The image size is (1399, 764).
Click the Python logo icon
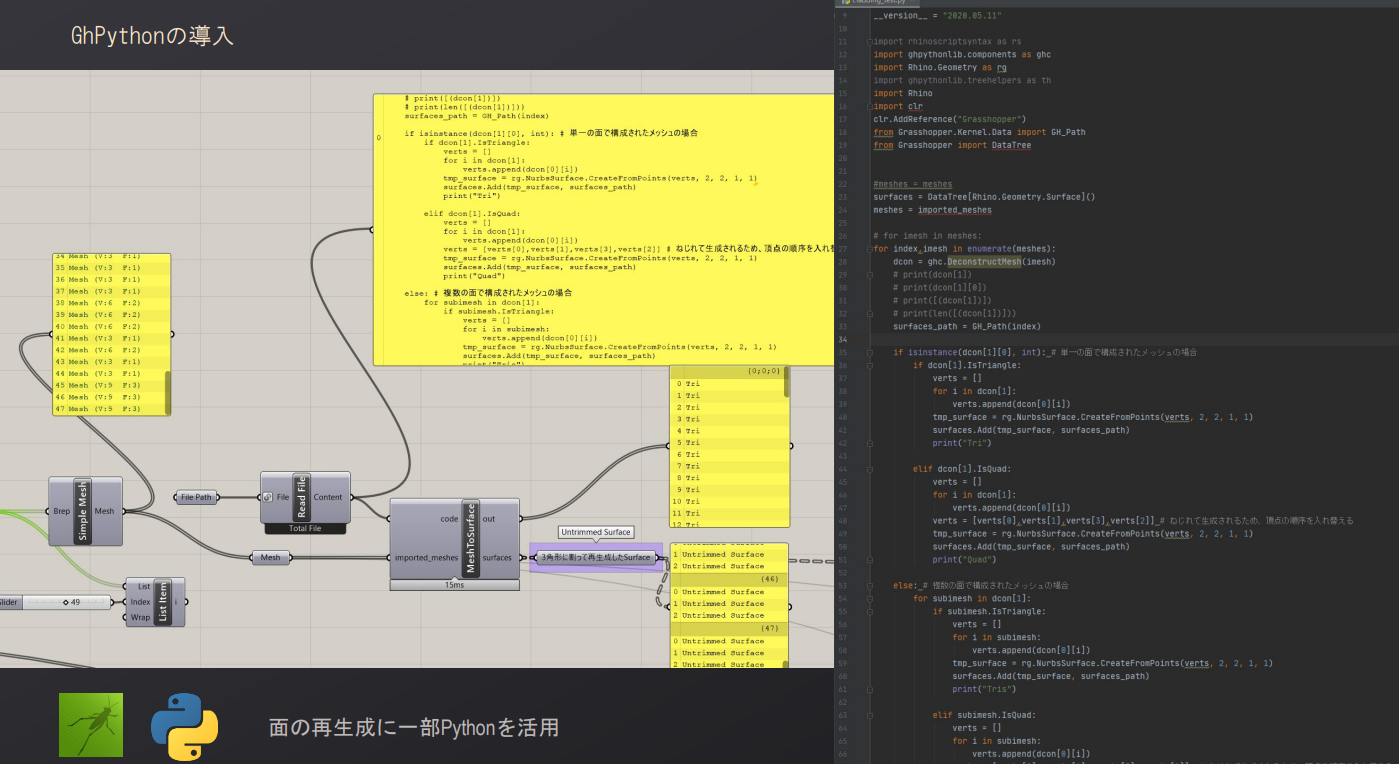tap(185, 727)
